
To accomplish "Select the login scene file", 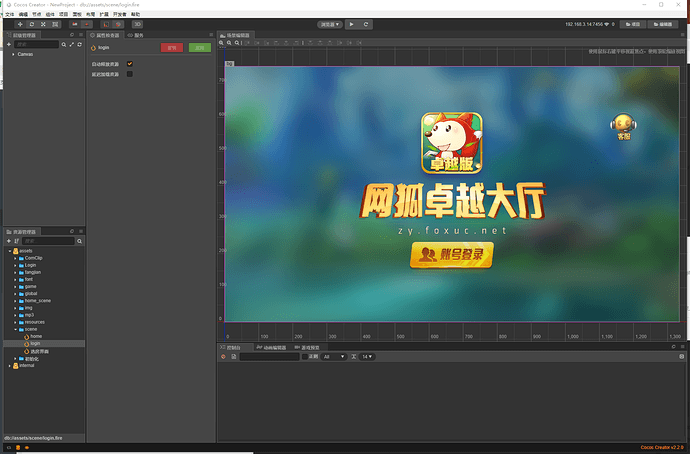I will point(35,343).
